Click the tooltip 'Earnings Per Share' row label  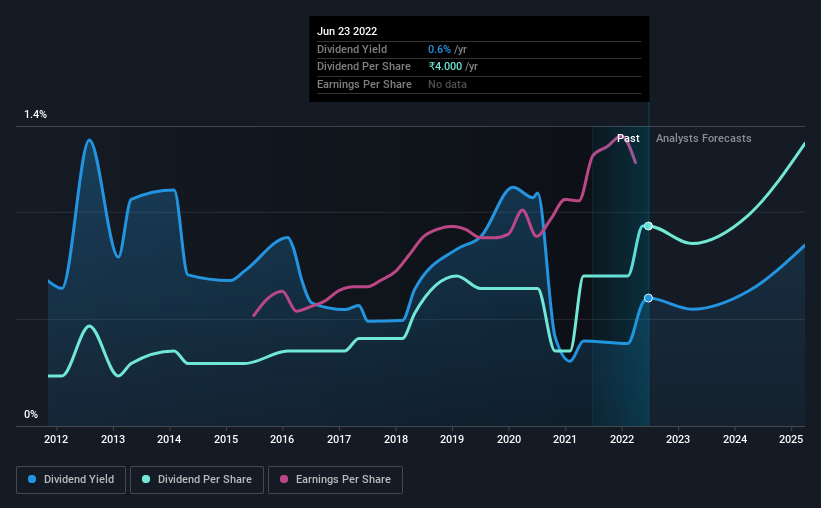(364, 84)
